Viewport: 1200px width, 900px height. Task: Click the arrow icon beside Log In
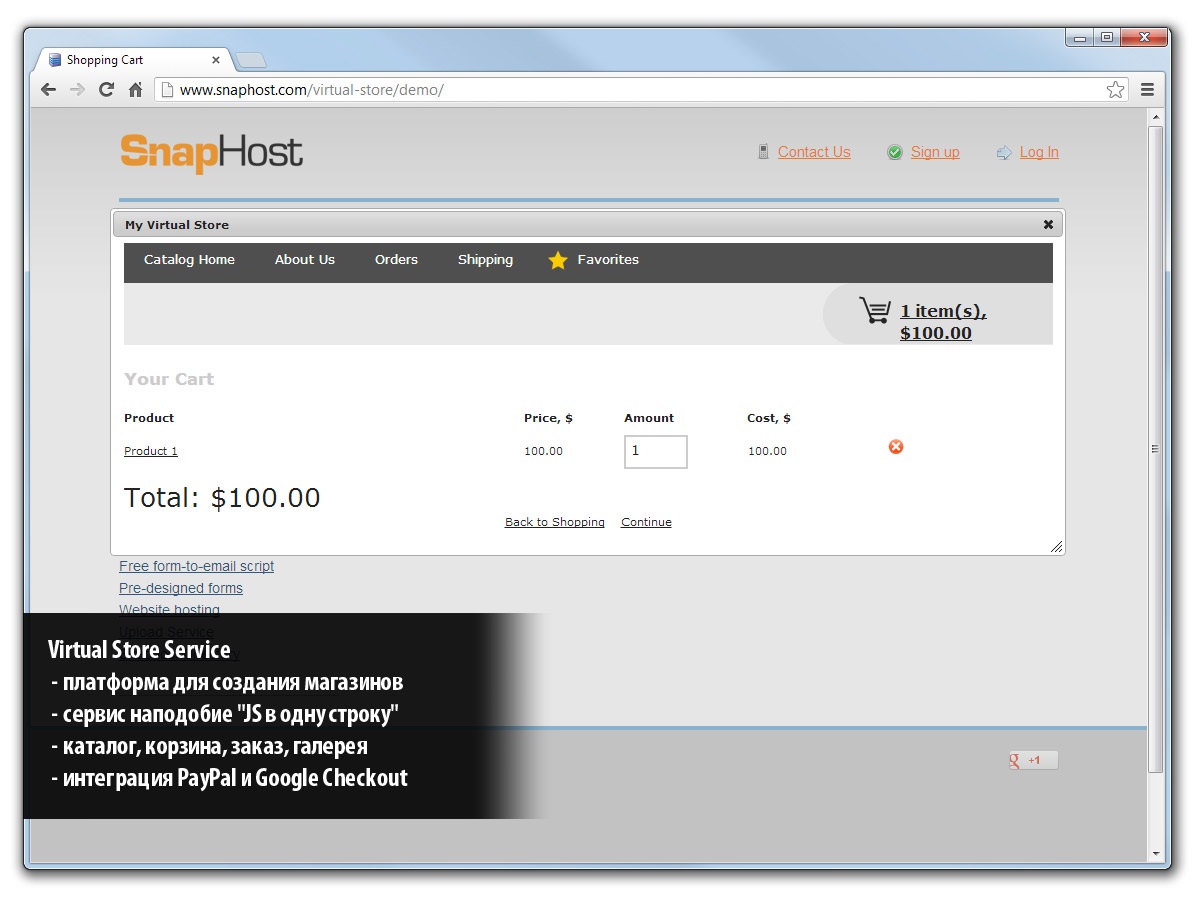1004,153
